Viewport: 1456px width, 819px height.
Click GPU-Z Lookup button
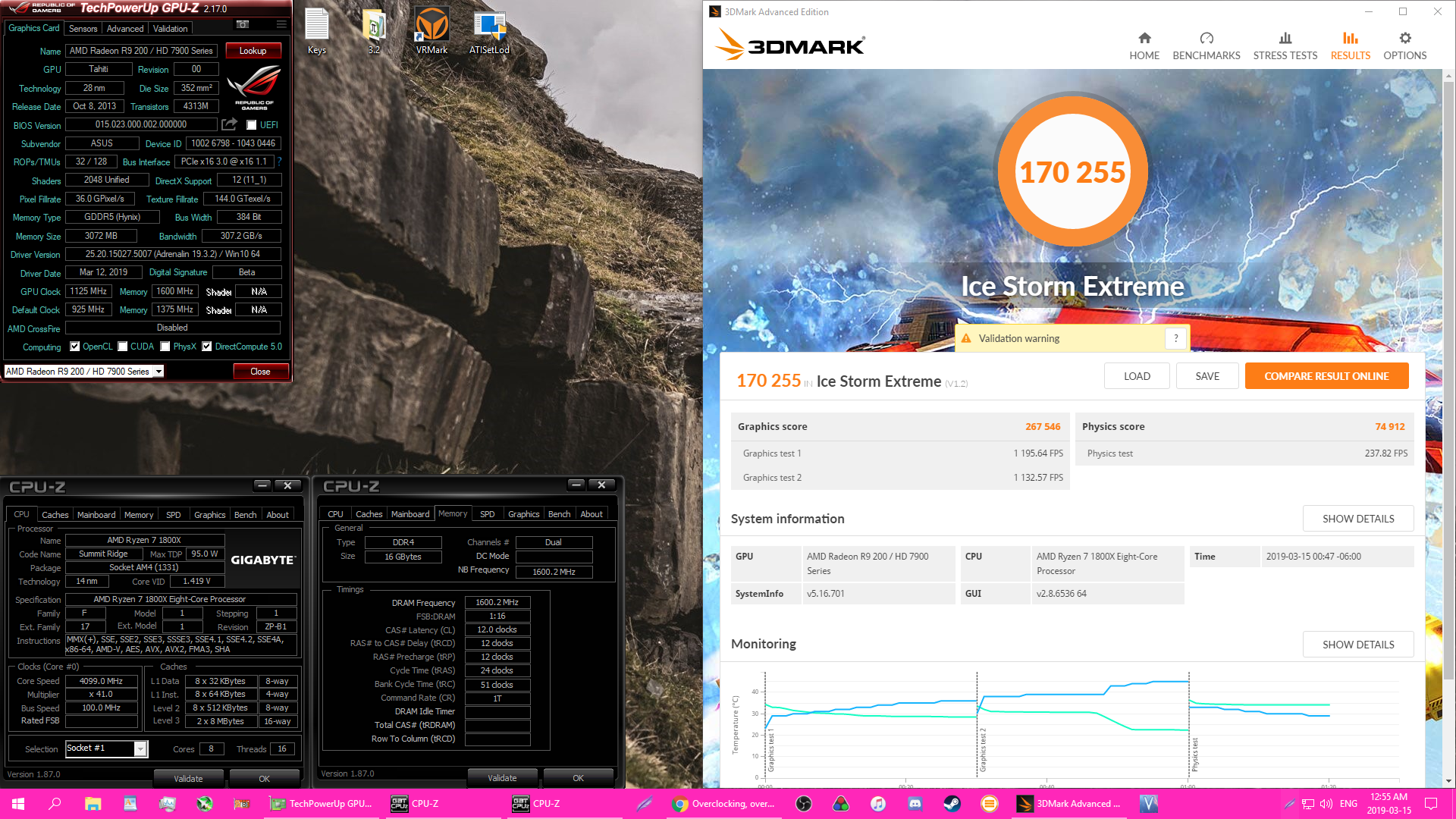tap(253, 51)
